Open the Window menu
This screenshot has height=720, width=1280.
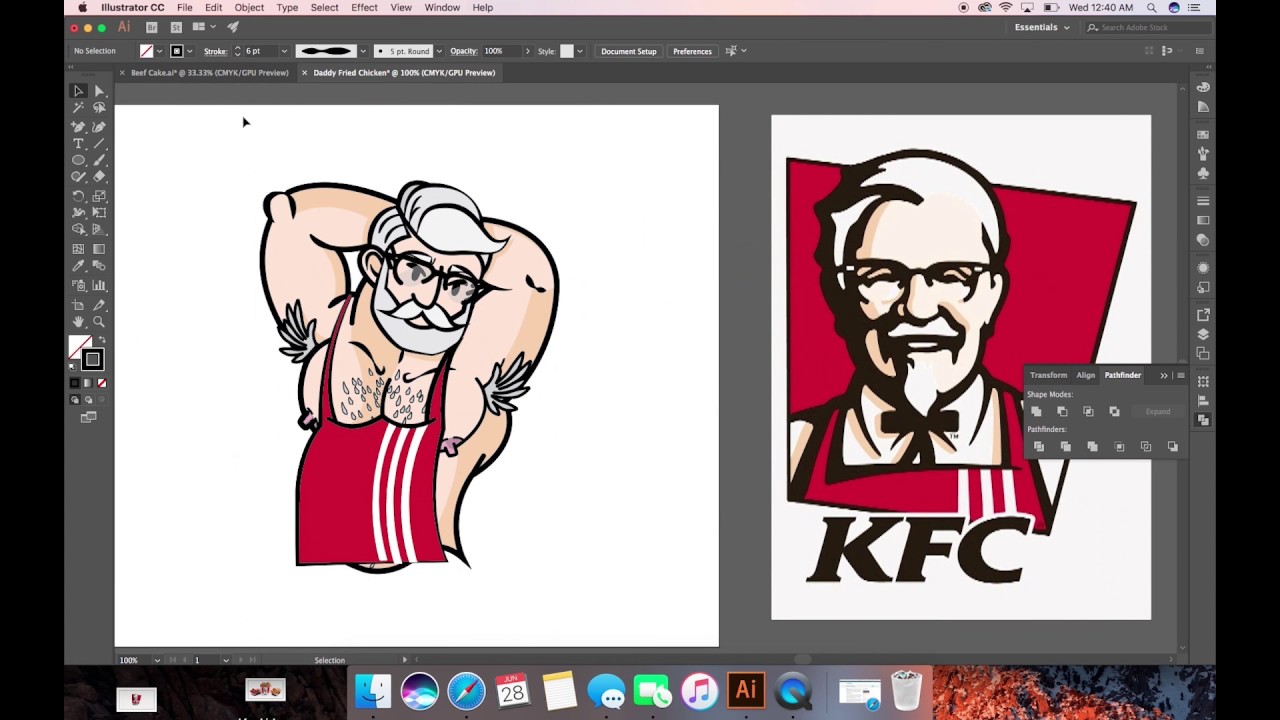[x=442, y=7]
